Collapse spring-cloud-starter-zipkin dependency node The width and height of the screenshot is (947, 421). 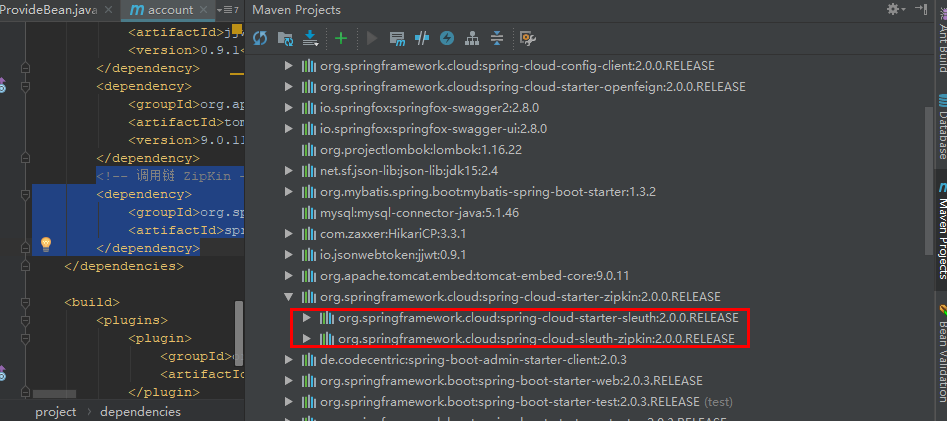[x=289, y=297]
